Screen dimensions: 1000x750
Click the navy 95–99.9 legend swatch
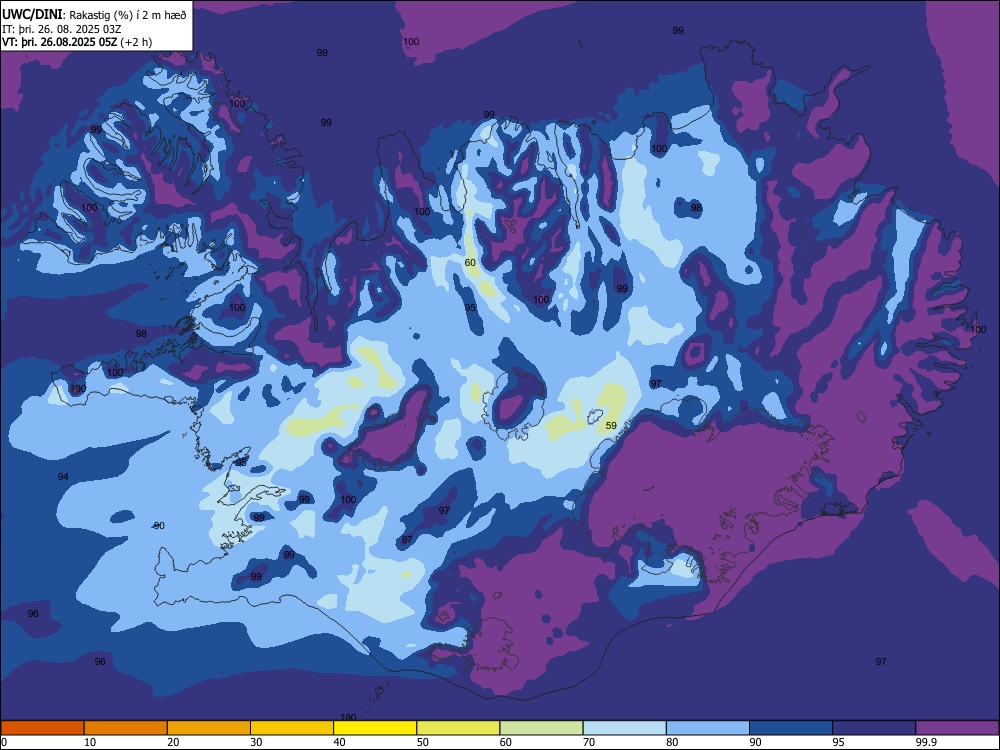[x=874, y=728]
